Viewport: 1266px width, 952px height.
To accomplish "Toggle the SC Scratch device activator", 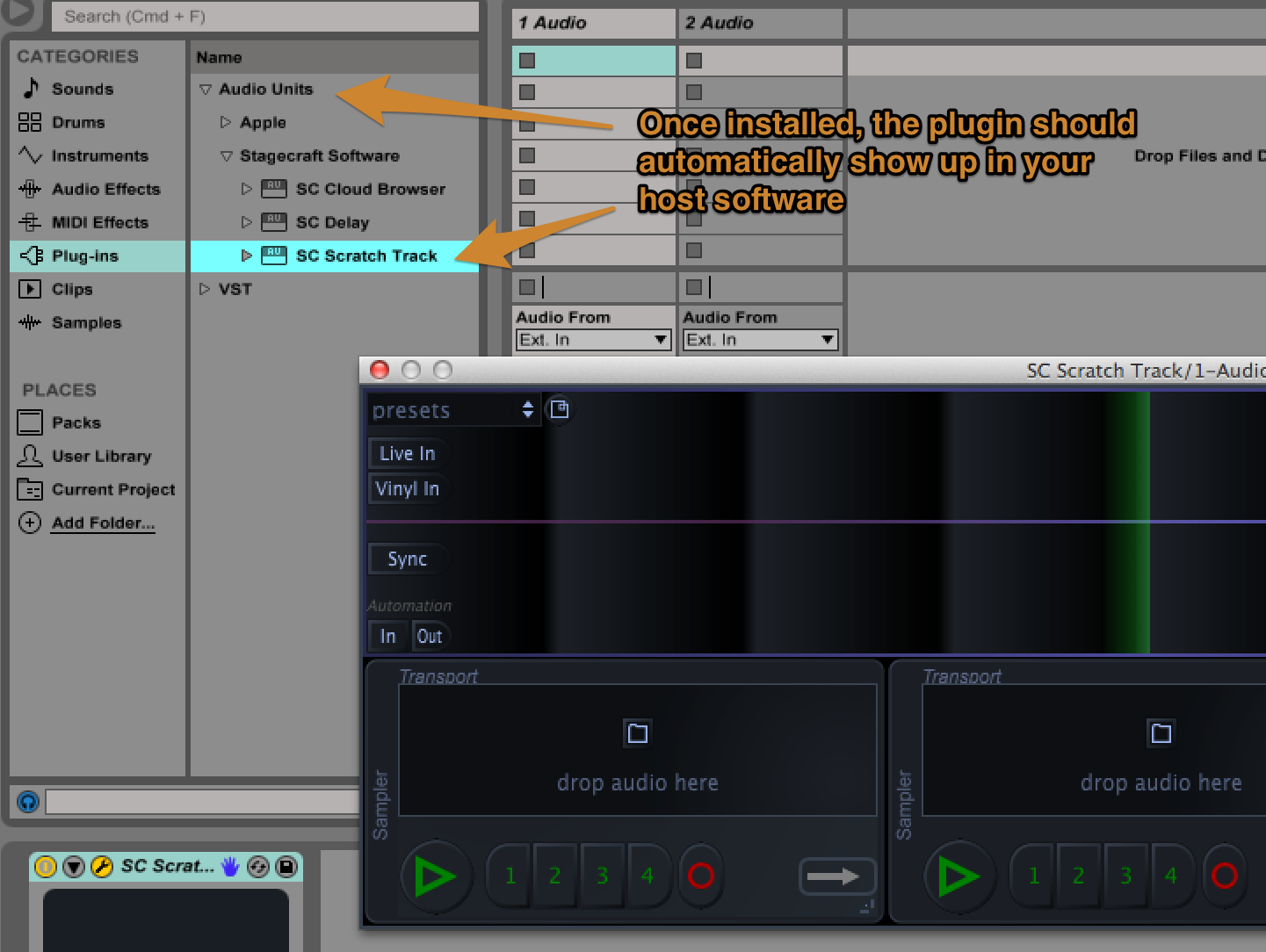I will 46,867.
